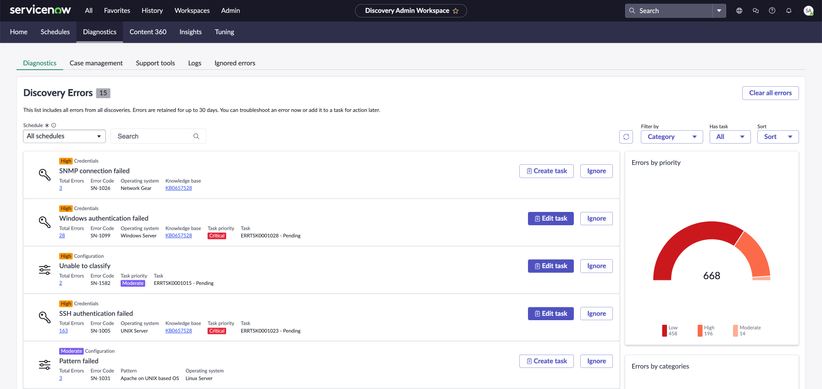Image resolution: width=822 pixels, height=389 pixels.
Task: Ignore the Unable to classify error
Action: (x=596, y=266)
